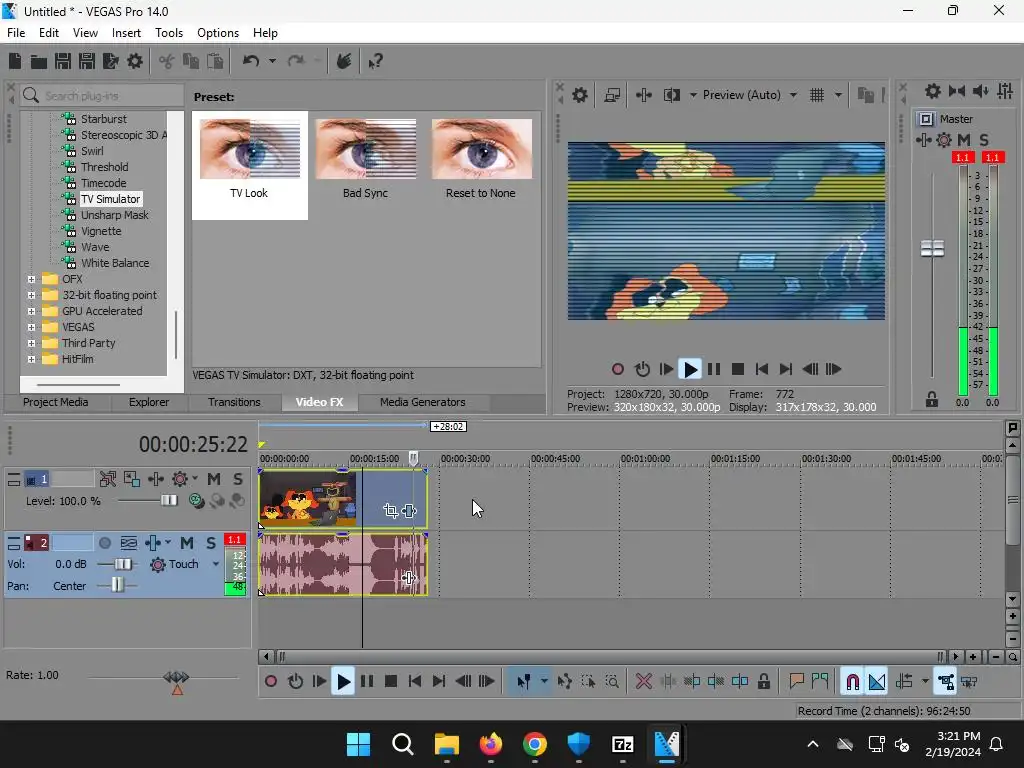Viewport: 1024px width, 768px height.
Task: Open Video Output FX icon in preview
Action: point(643,95)
